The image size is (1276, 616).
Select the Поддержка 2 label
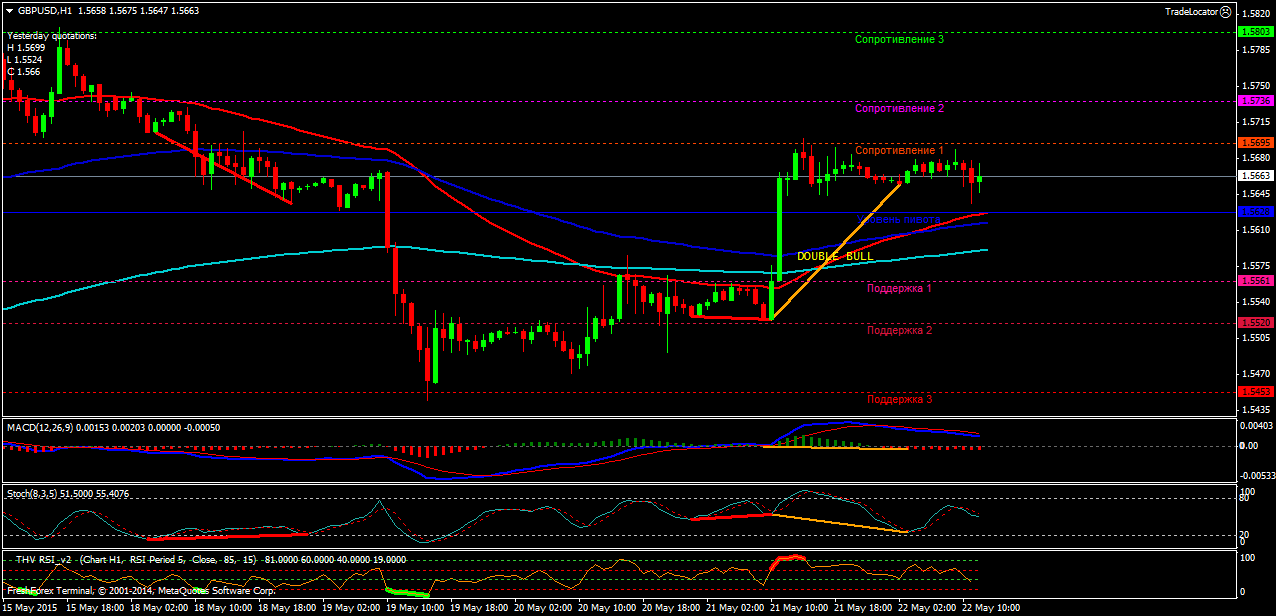(x=900, y=330)
